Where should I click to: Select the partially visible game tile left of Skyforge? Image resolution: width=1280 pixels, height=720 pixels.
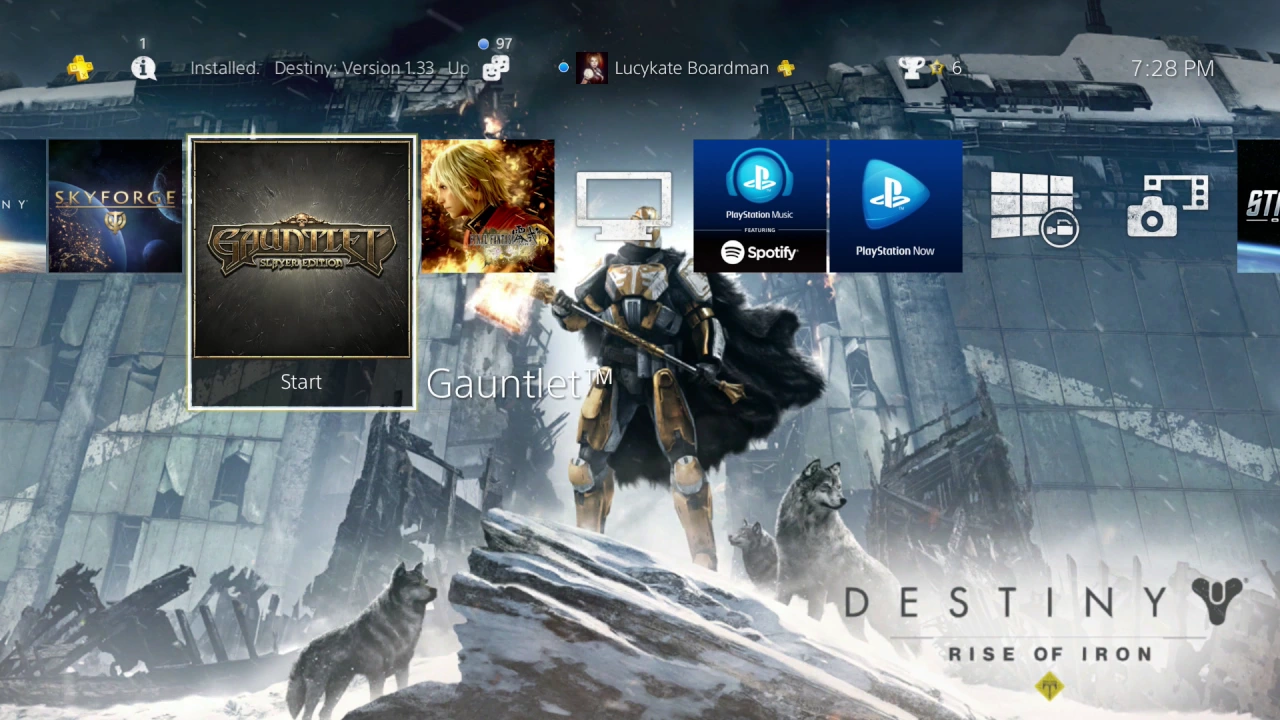[x=22, y=206]
